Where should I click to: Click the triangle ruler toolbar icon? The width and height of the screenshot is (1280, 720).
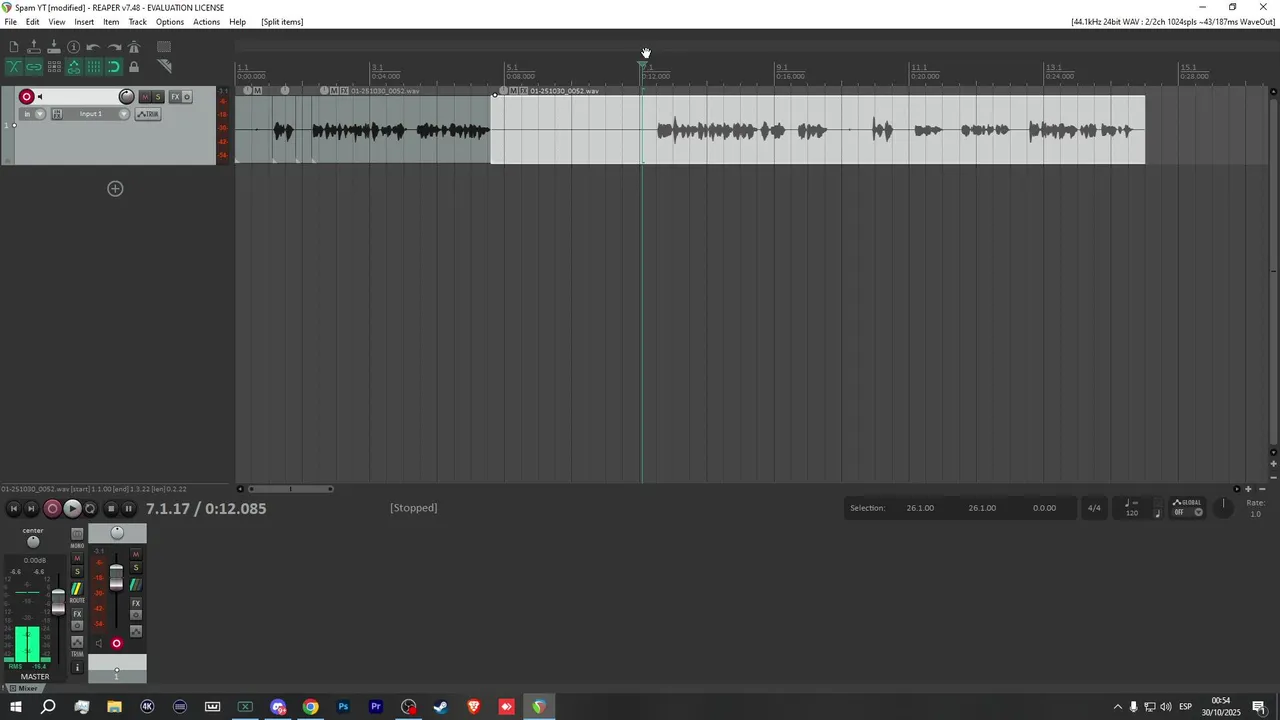164,67
